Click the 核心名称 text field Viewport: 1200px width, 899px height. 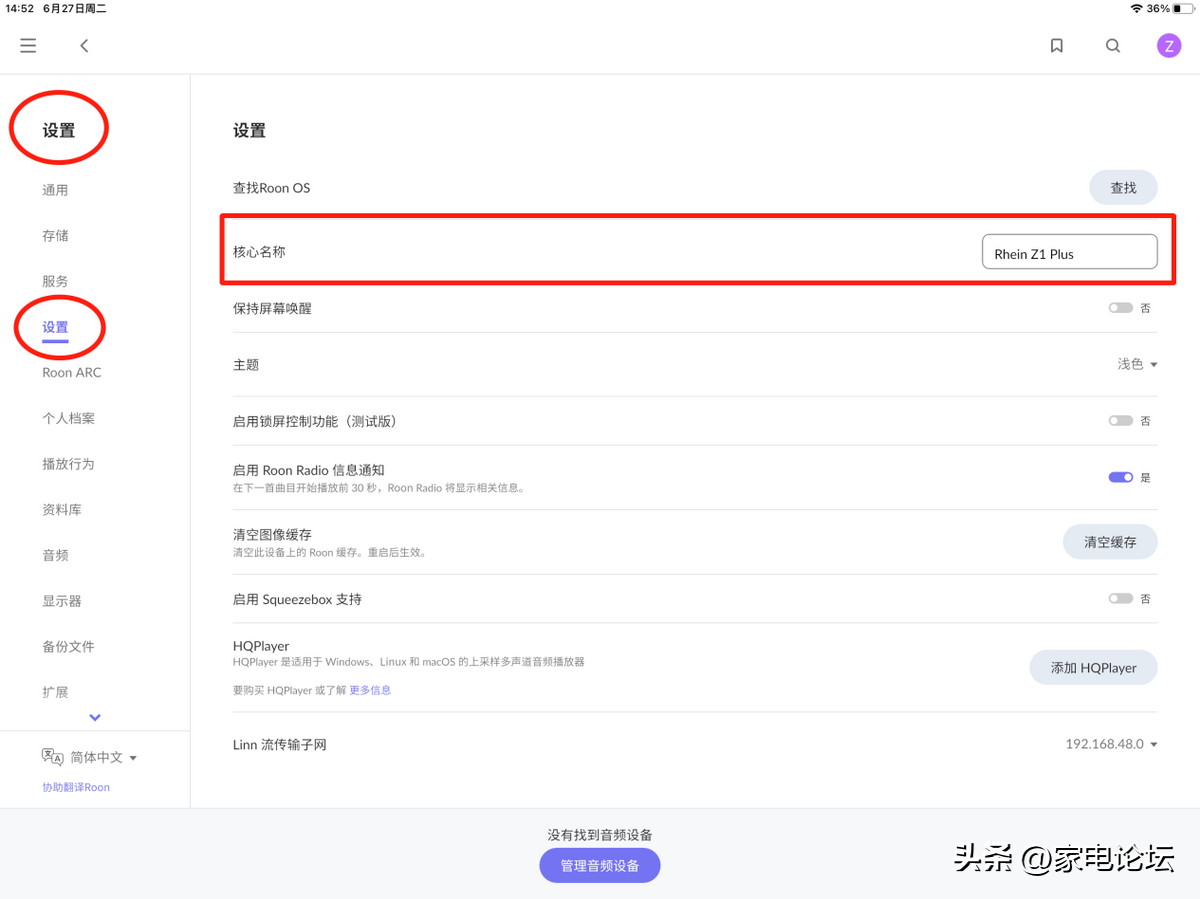(x=1069, y=253)
